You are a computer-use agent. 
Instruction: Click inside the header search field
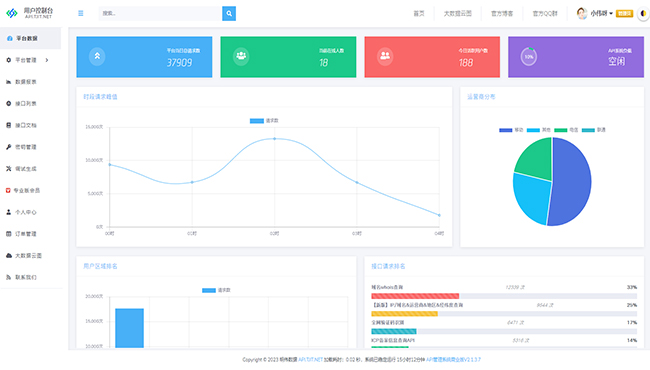click(x=160, y=13)
